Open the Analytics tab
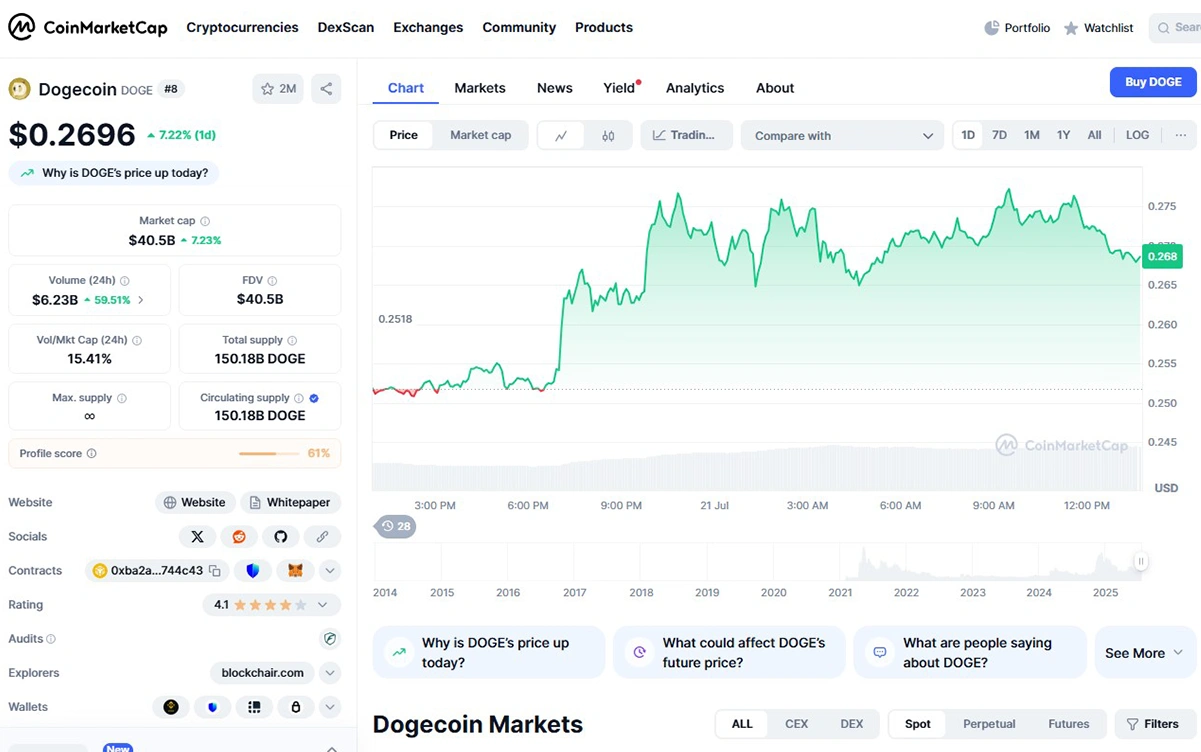Image resolution: width=1201 pixels, height=752 pixels. coord(694,88)
